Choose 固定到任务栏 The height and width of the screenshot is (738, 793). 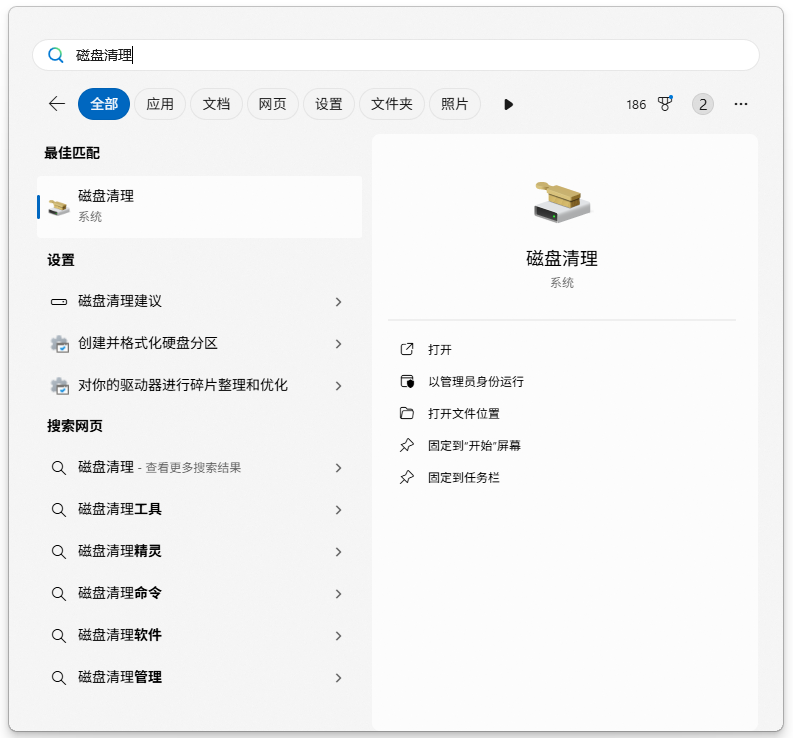[x=464, y=477]
